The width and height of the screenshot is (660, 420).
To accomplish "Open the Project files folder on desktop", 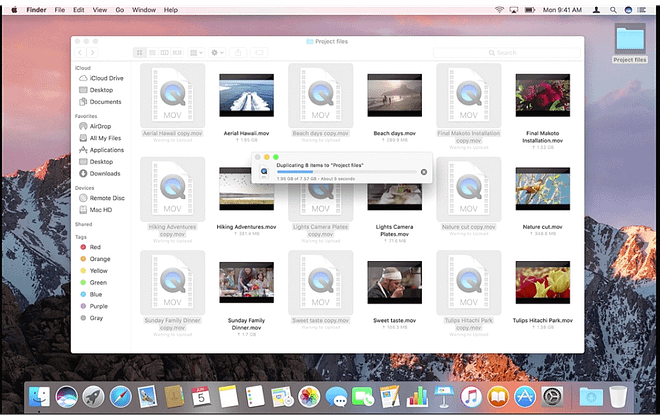I will coord(630,40).
